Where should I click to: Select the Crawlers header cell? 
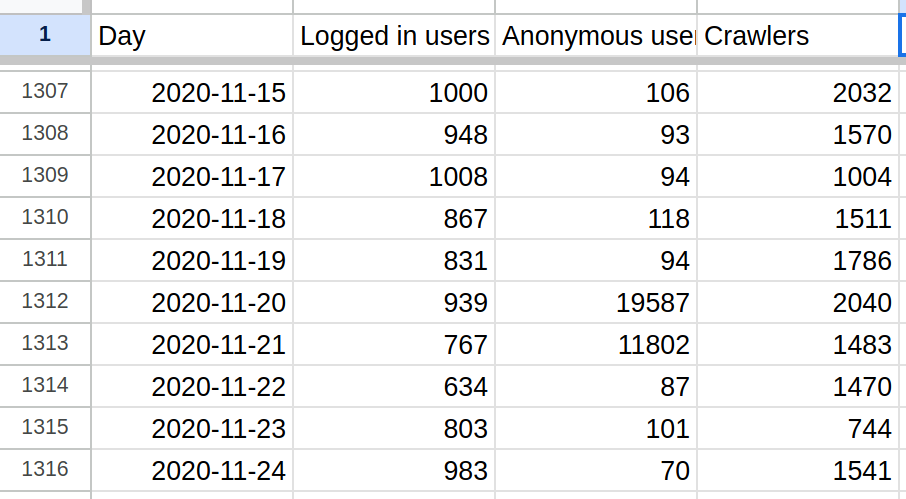[x=798, y=35]
